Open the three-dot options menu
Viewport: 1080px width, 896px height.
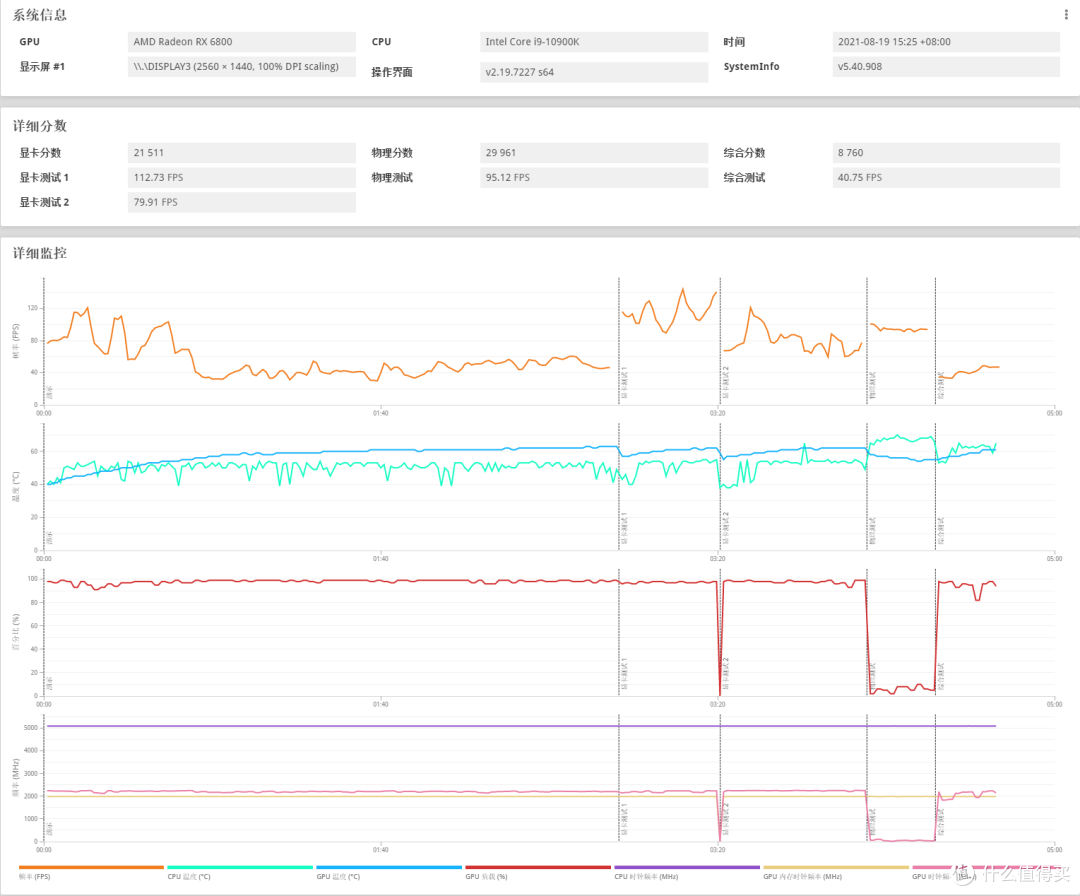pyautogui.click(x=1066, y=14)
